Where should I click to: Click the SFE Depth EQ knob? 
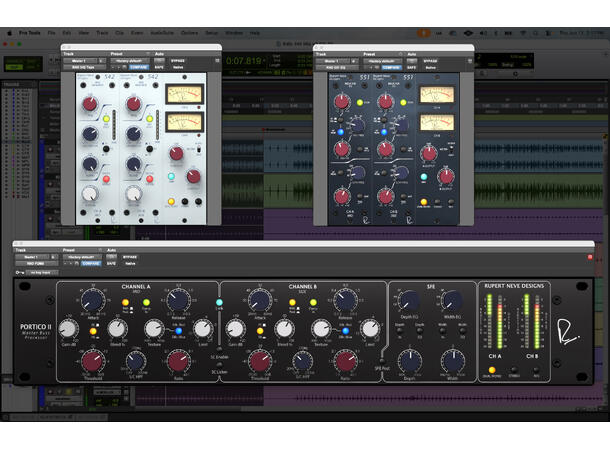408,301
